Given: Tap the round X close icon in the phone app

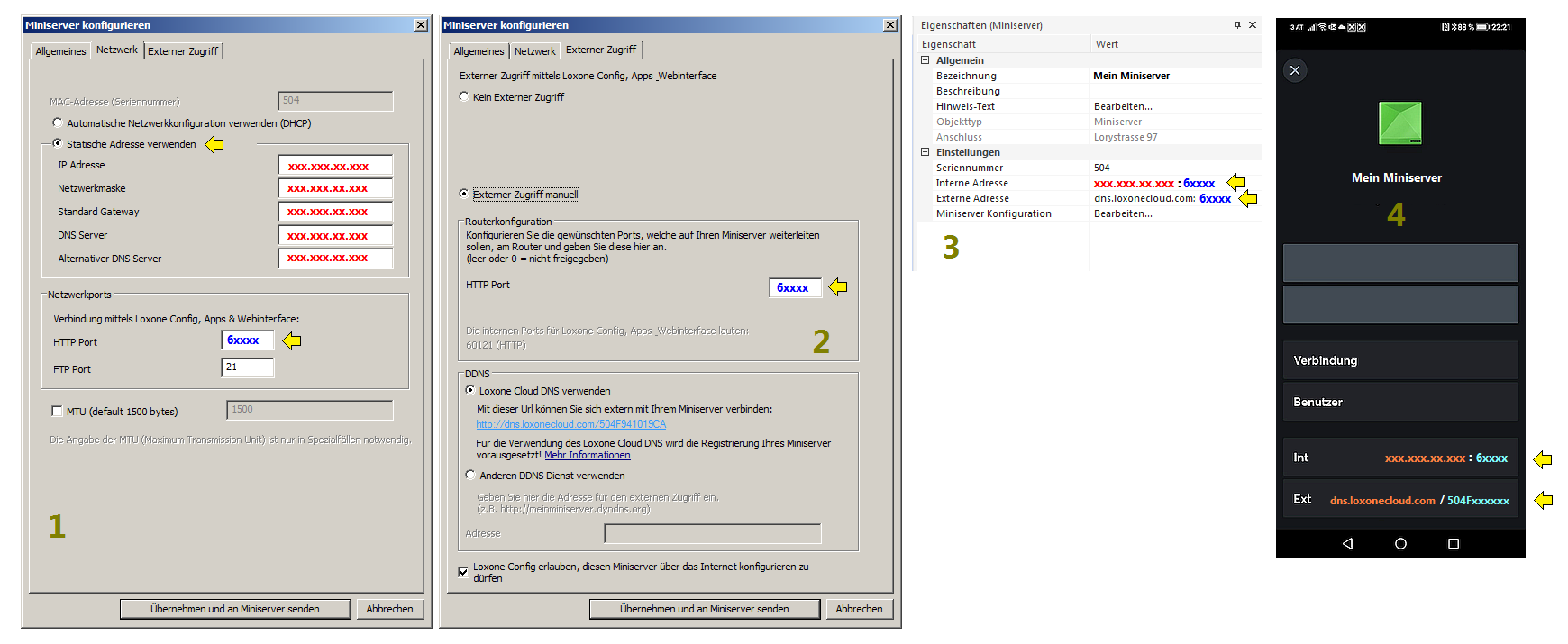Looking at the screenshot, I should click(1295, 70).
